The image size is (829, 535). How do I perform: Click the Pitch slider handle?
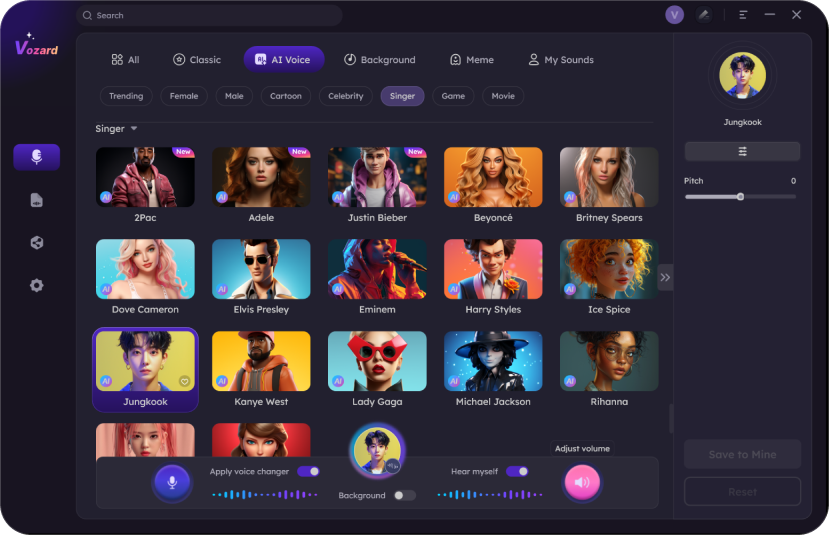point(740,197)
